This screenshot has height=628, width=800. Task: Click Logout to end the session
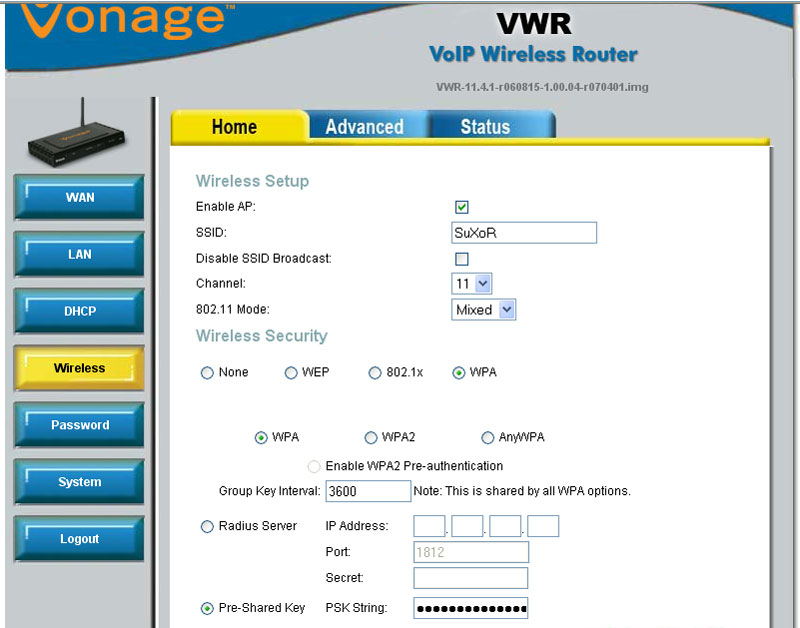click(78, 539)
